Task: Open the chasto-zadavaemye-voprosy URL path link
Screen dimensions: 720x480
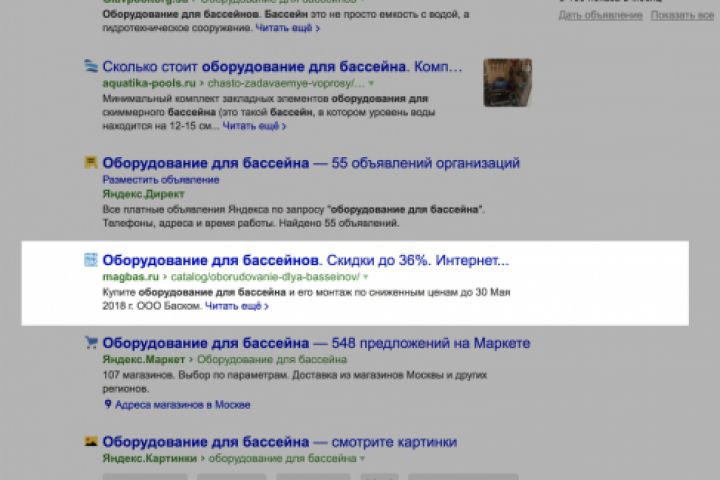Action: click(x=286, y=83)
